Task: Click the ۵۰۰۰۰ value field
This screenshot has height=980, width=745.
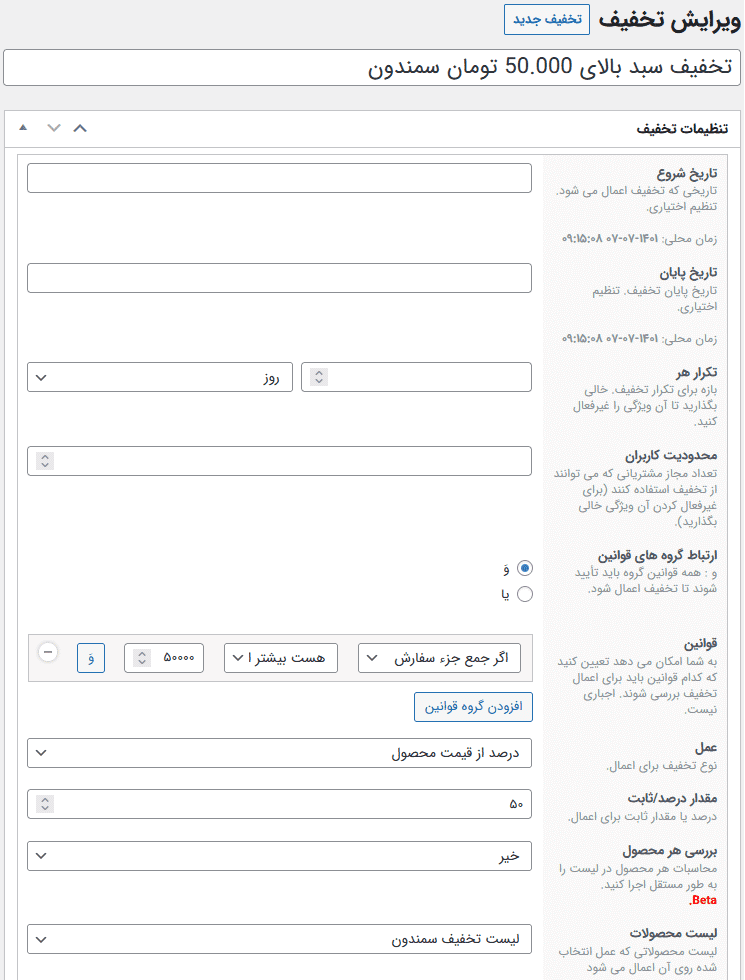Action: tap(164, 658)
